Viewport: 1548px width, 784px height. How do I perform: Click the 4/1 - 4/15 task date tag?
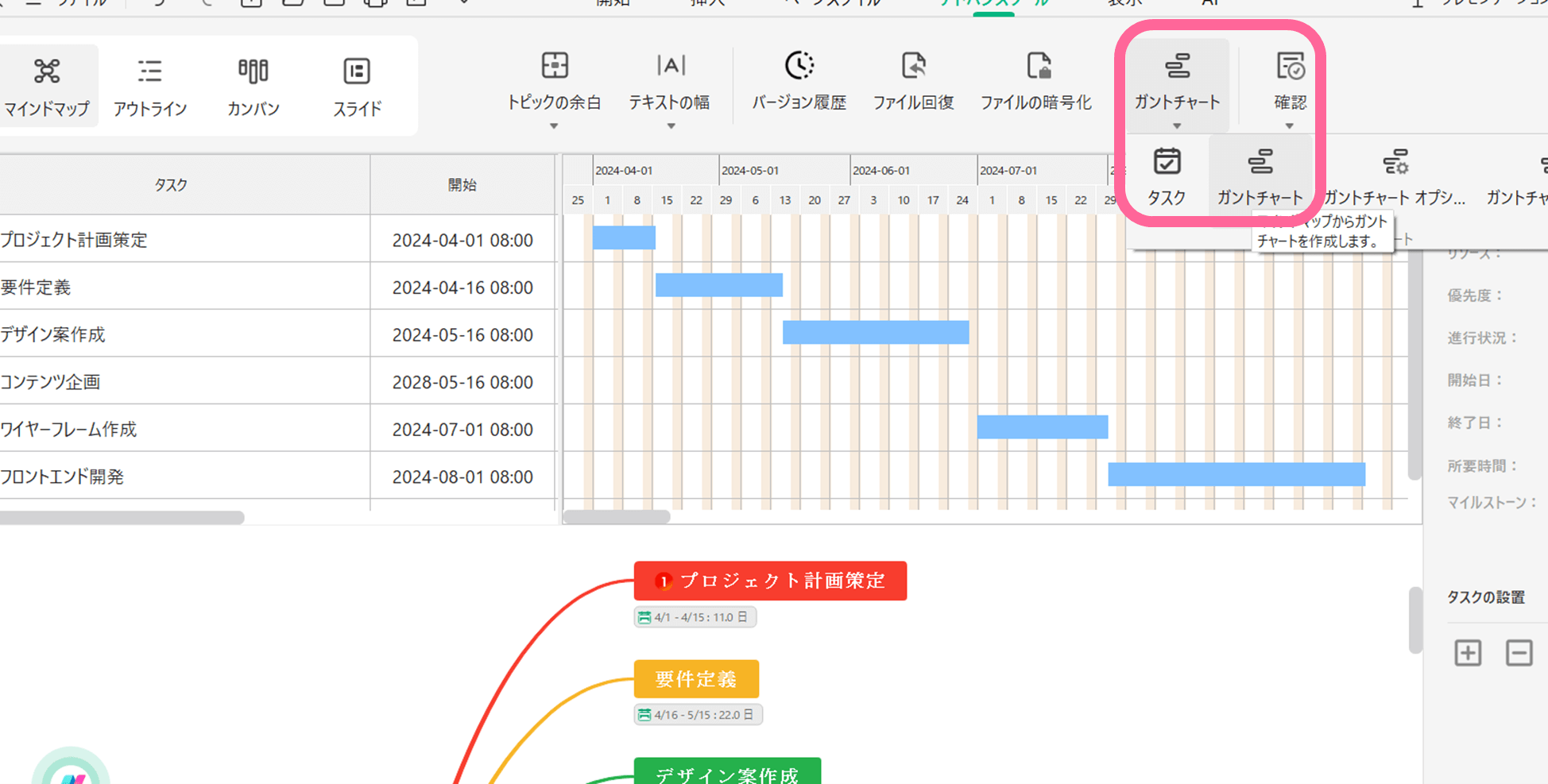695,617
